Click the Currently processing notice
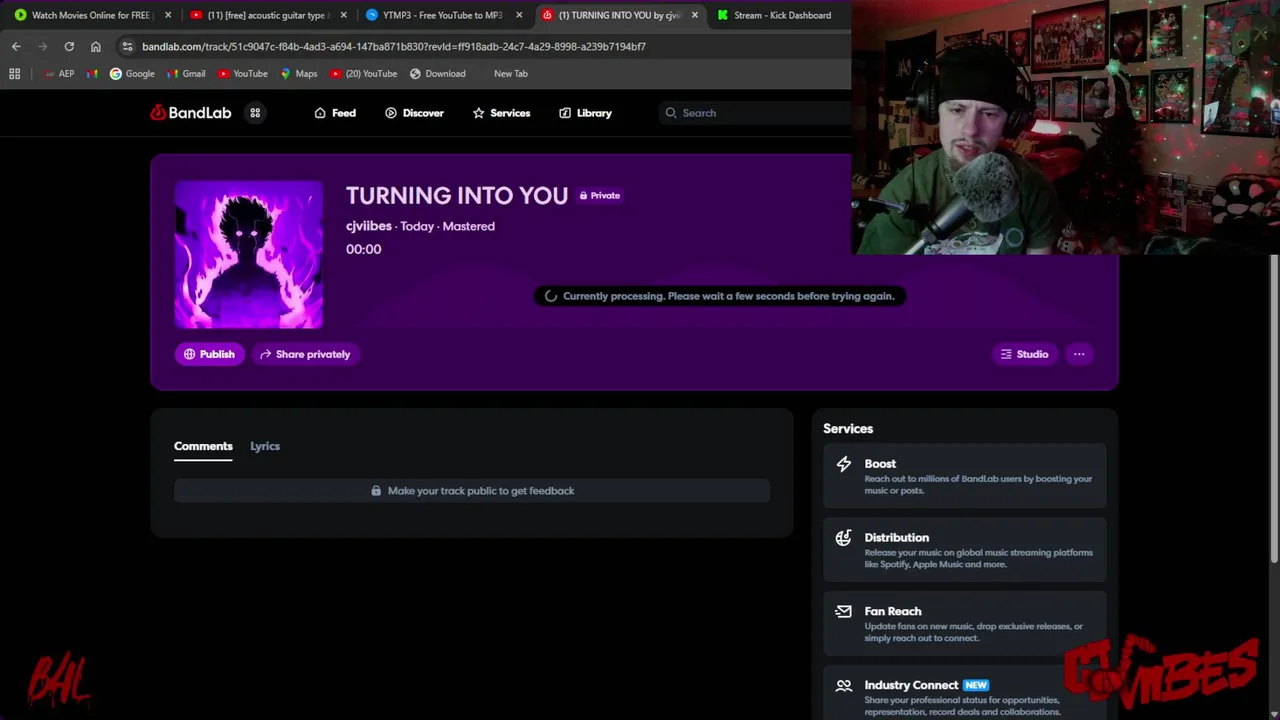Screen dimensions: 1280x720 (x=720, y=296)
